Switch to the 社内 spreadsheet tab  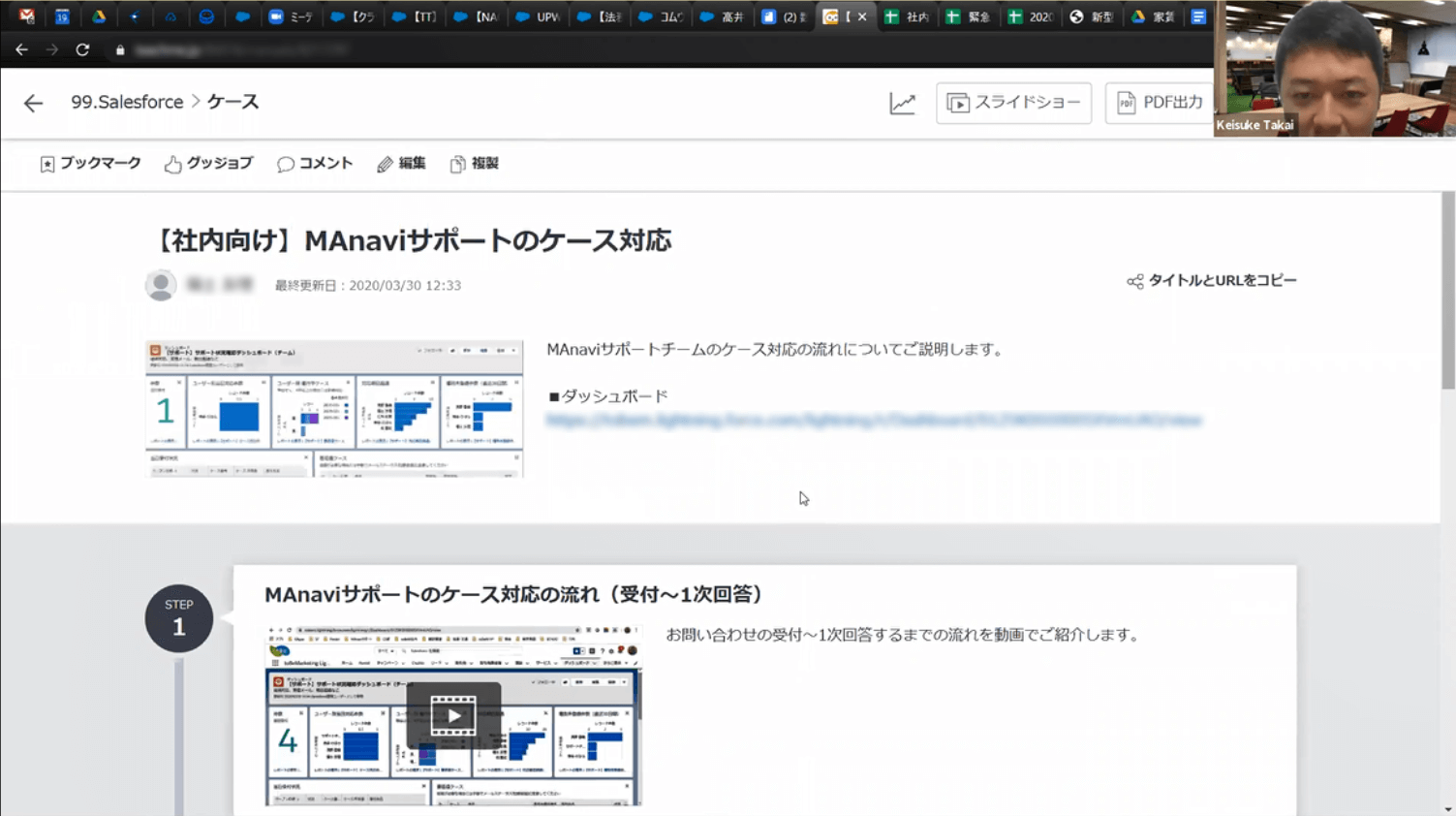tap(906, 16)
